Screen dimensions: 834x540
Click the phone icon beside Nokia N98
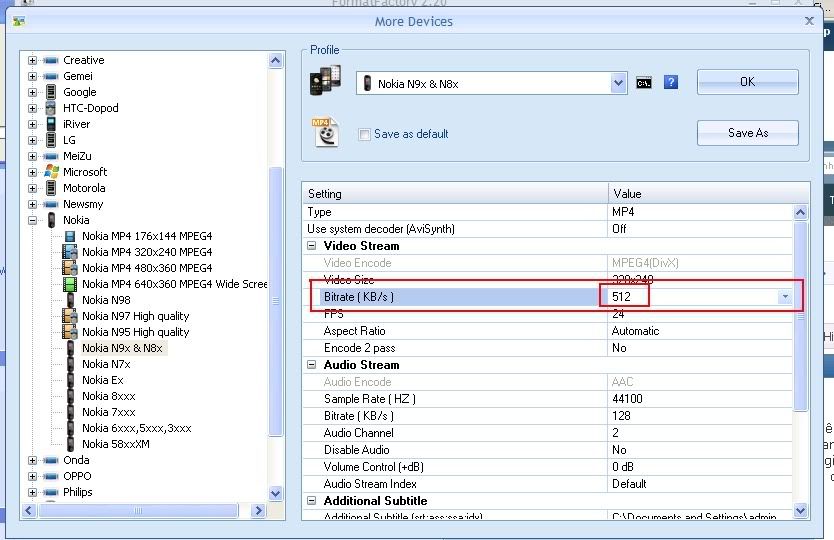[x=70, y=300]
